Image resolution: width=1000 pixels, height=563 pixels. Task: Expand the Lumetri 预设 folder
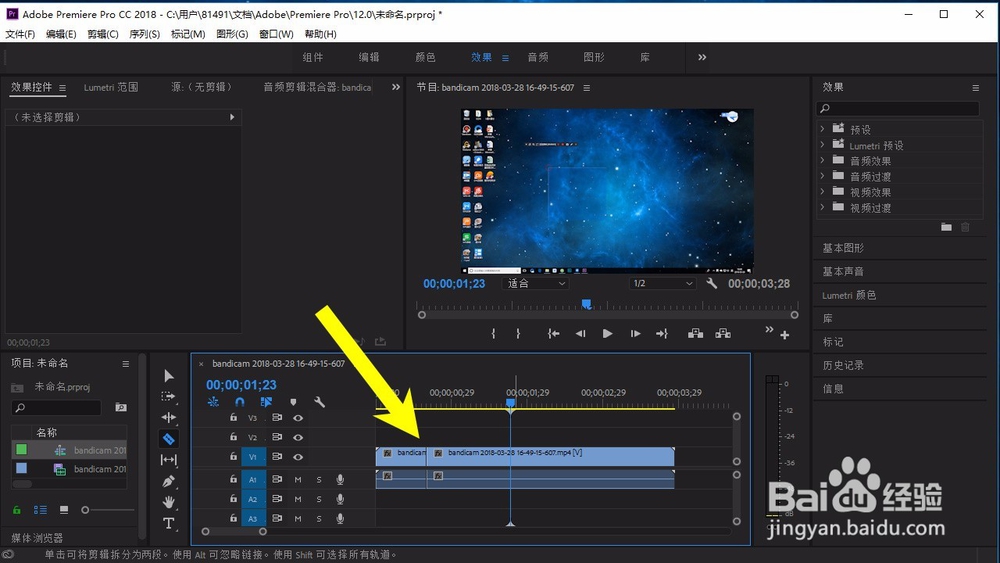coord(822,145)
